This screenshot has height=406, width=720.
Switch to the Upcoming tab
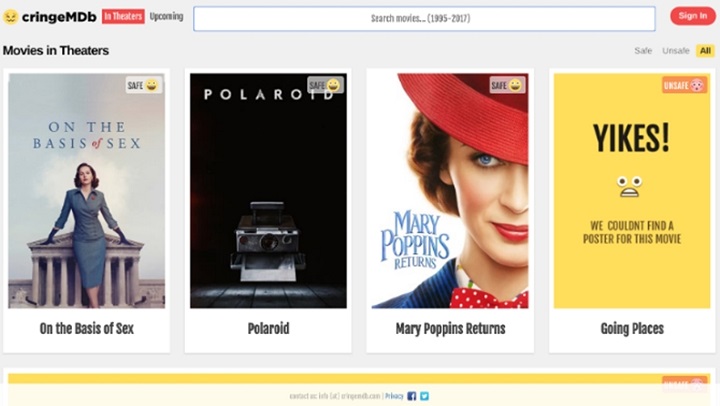[166, 17]
